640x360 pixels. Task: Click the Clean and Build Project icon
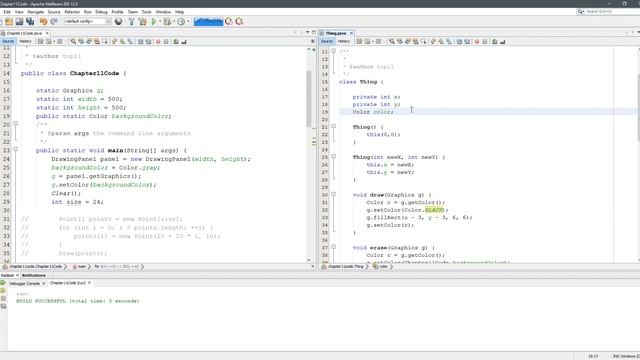coord(142,22)
